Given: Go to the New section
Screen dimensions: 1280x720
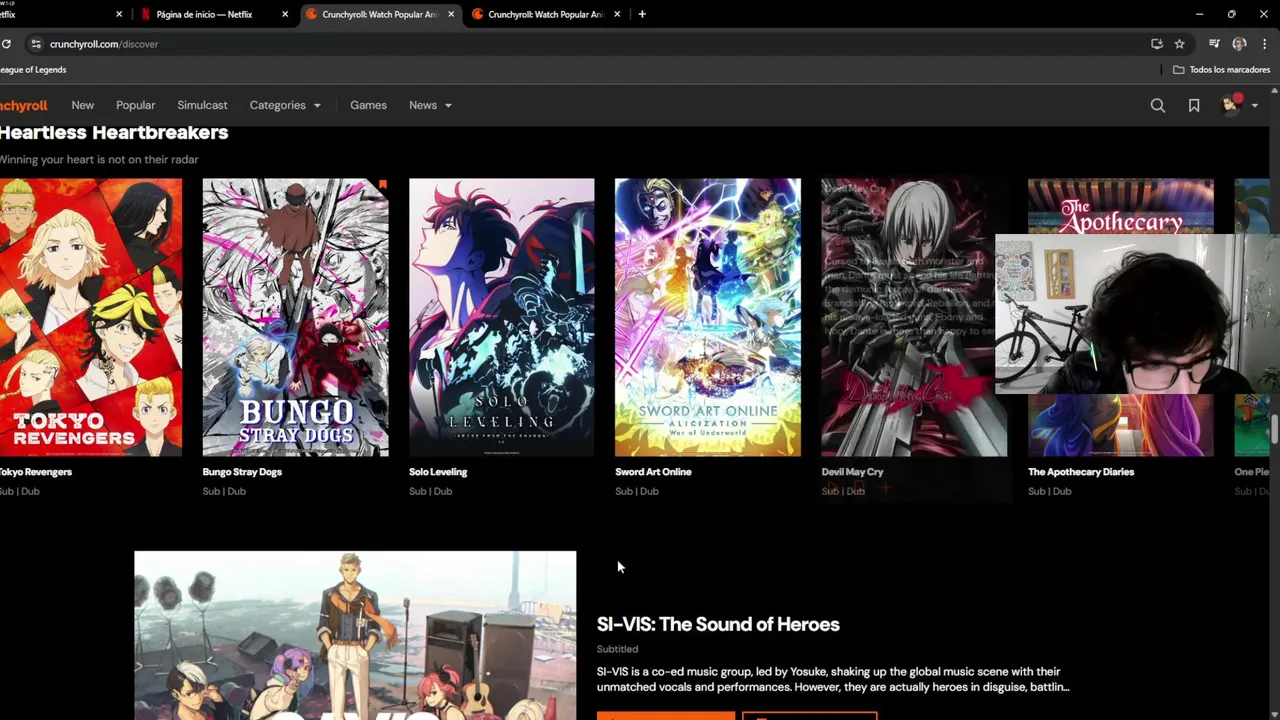Looking at the screenshot, I should tap(83, 105).
